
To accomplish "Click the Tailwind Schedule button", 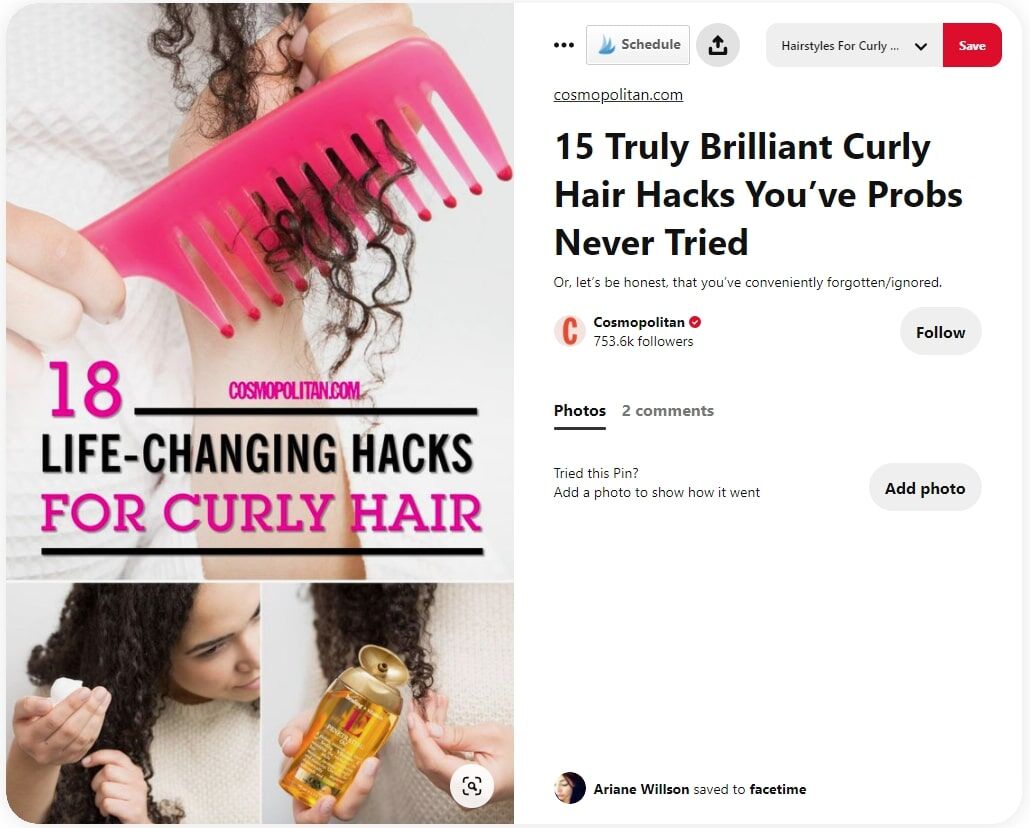I will point(638,45).
